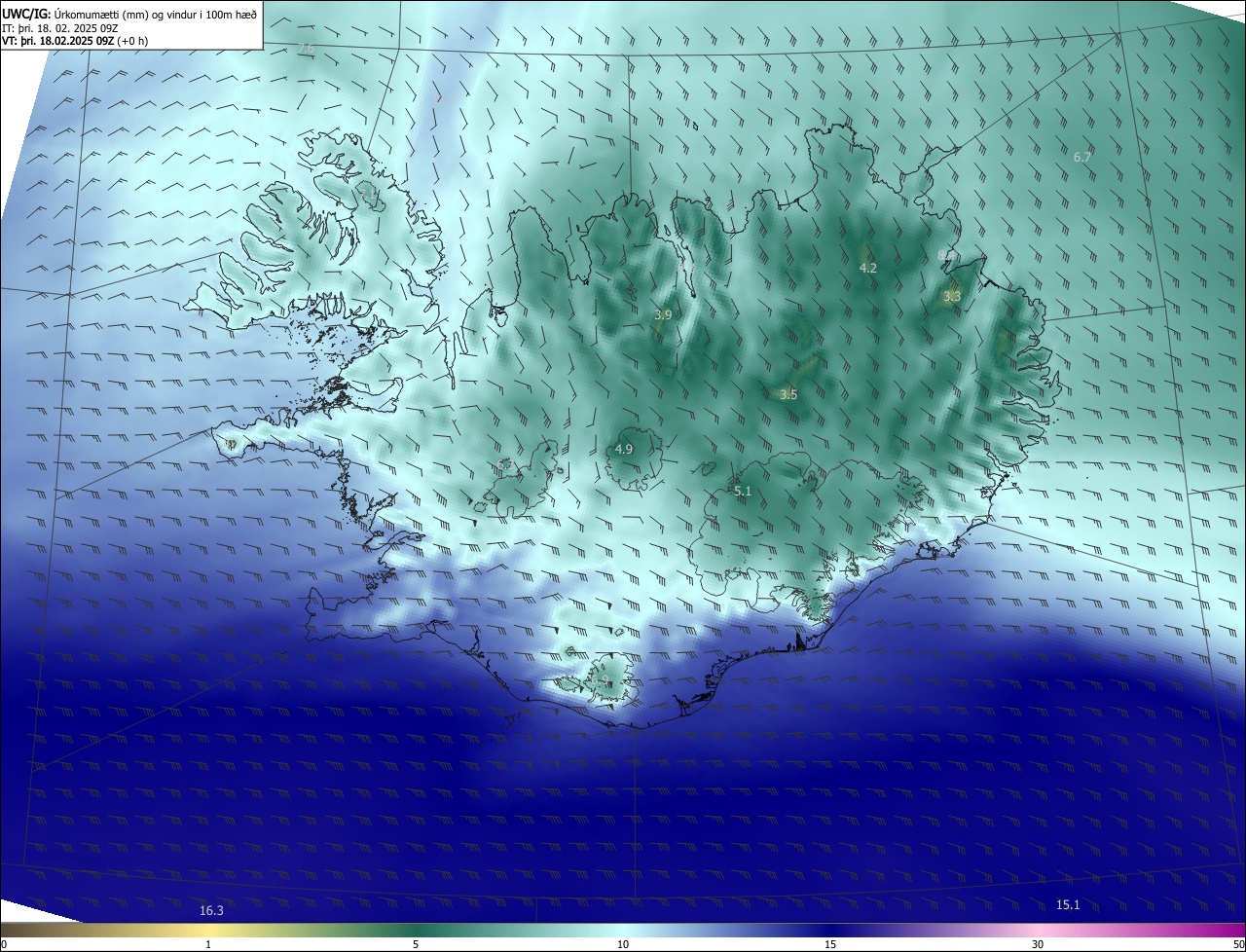Image resolution: width=1246 pixels, height=952 pixels.
Task: Click the dark blue colour scale segment near 15
Action: (830, 931)
